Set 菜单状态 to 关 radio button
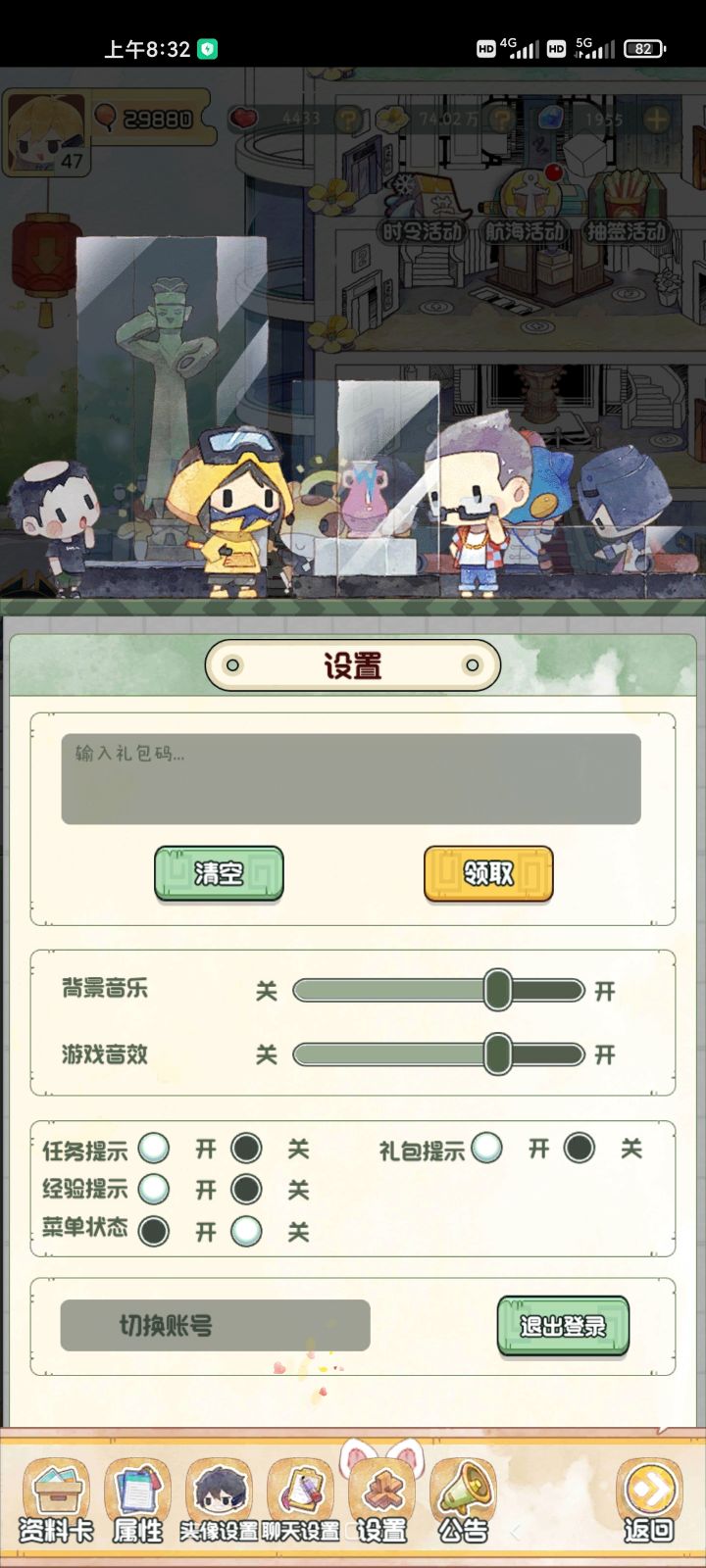The height and width of the screenshot is (1568, 706). (246, 1231)
